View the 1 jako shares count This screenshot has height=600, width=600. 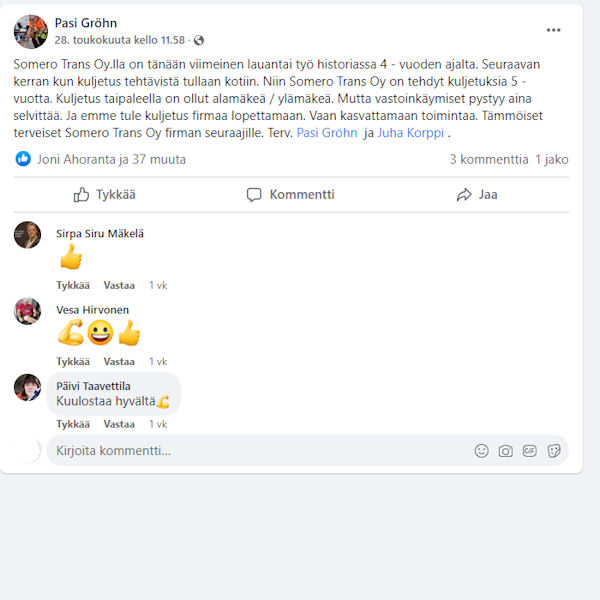tap(551, 159)
